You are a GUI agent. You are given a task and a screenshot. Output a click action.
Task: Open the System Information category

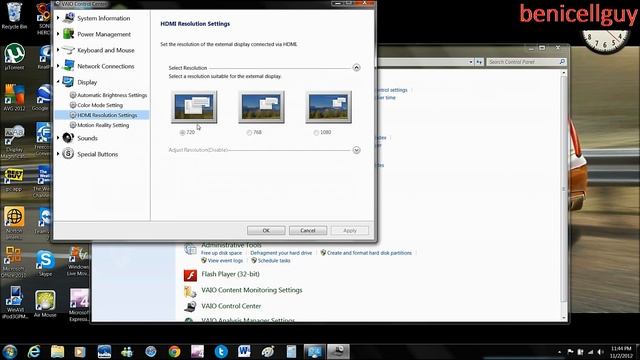[104, 18]
